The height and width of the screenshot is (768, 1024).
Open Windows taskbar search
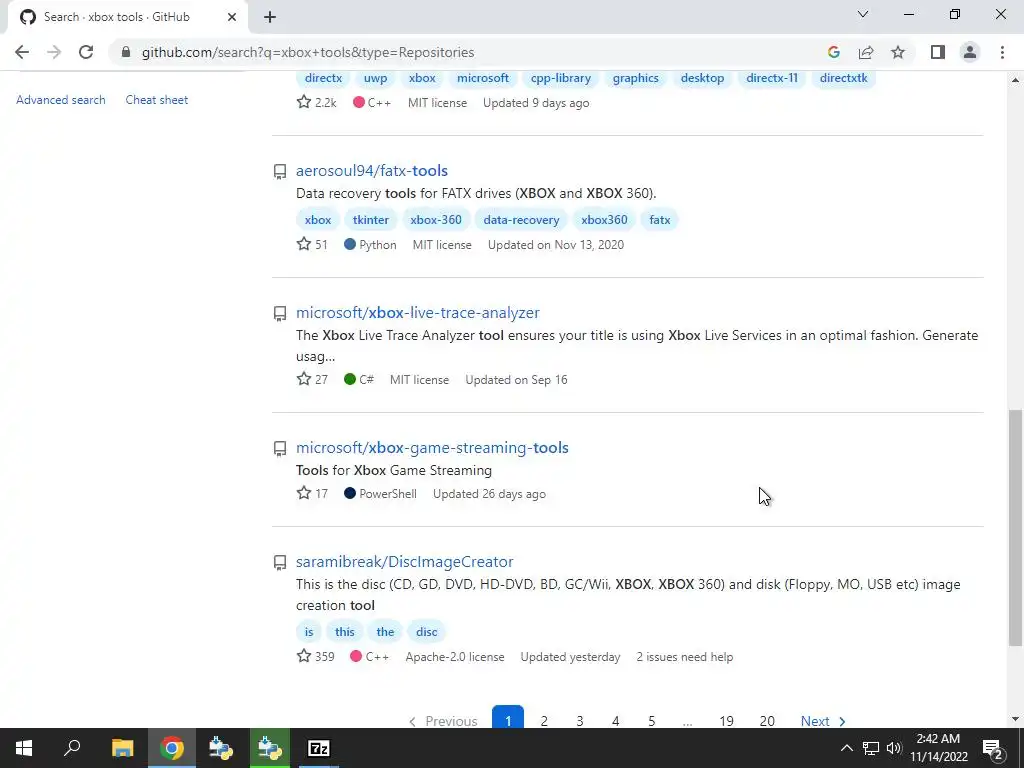click(72, 748)
